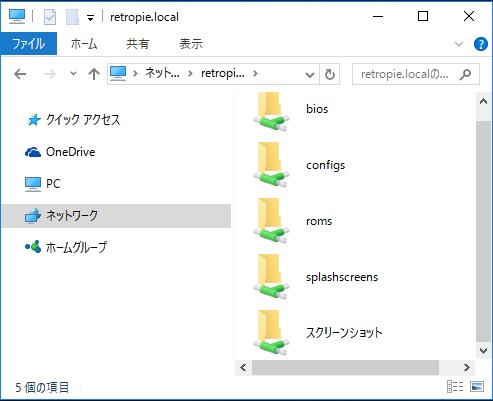Click the ホームグループ icon in navigation pane
This screenshot has height=401, width=493.
[33, 247]
